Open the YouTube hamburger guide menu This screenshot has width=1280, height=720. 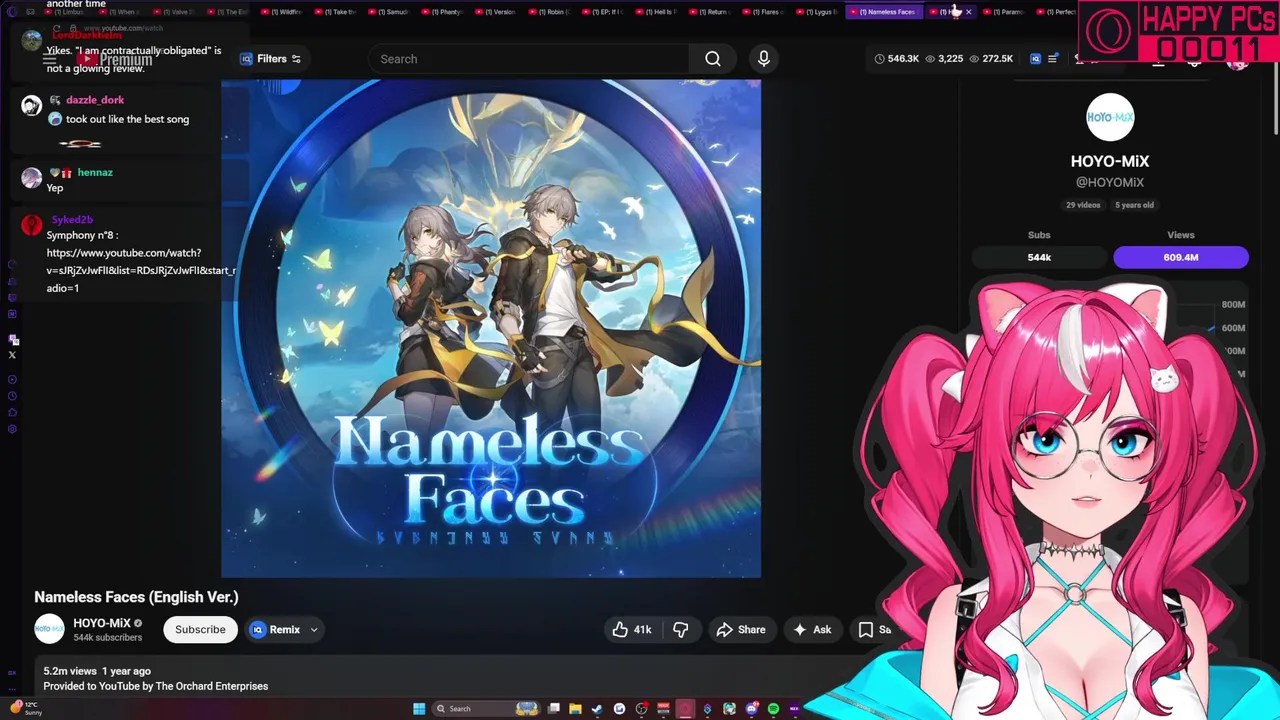[49, 60]
